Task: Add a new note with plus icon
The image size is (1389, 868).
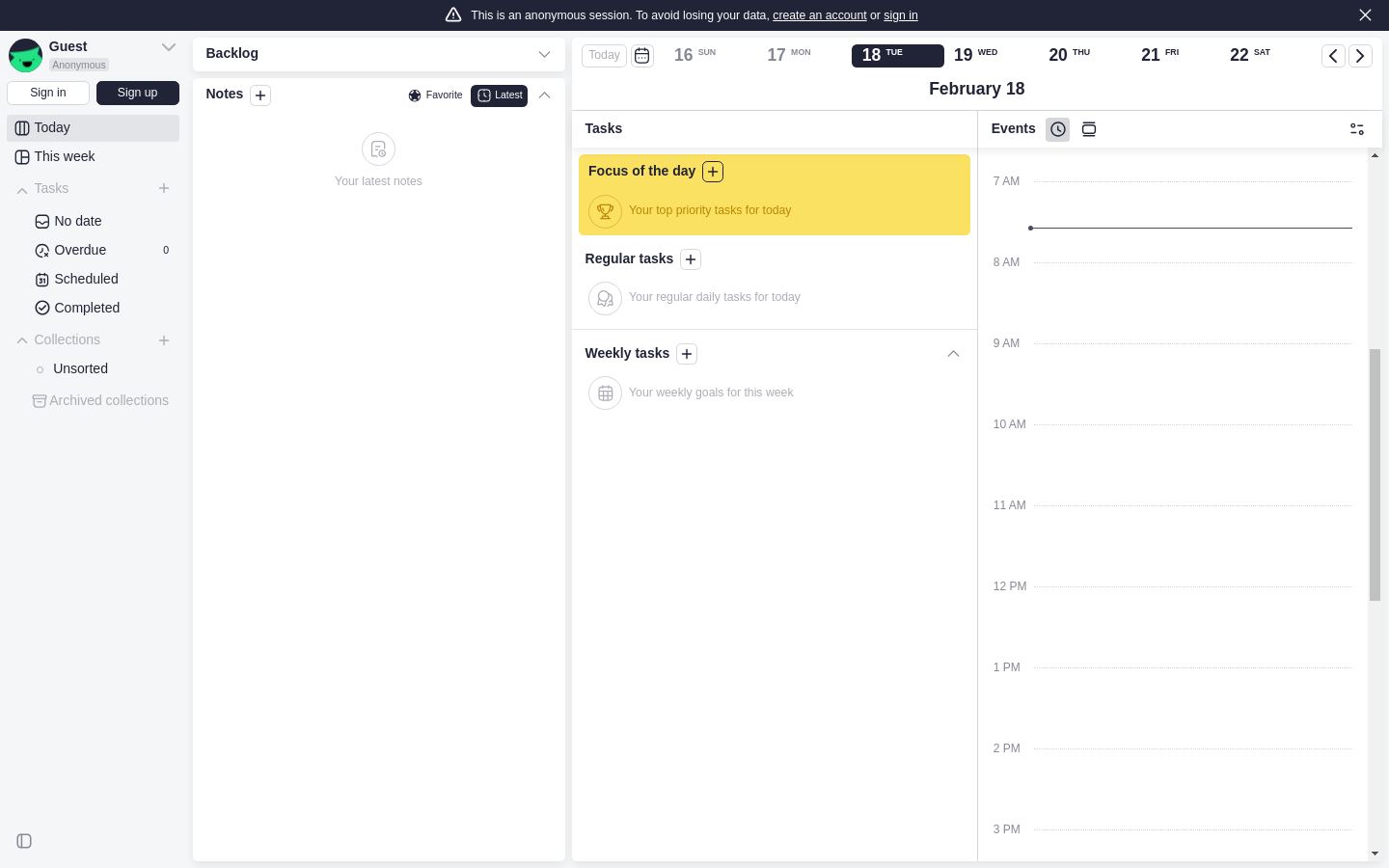Action: (x=260, y=95)
